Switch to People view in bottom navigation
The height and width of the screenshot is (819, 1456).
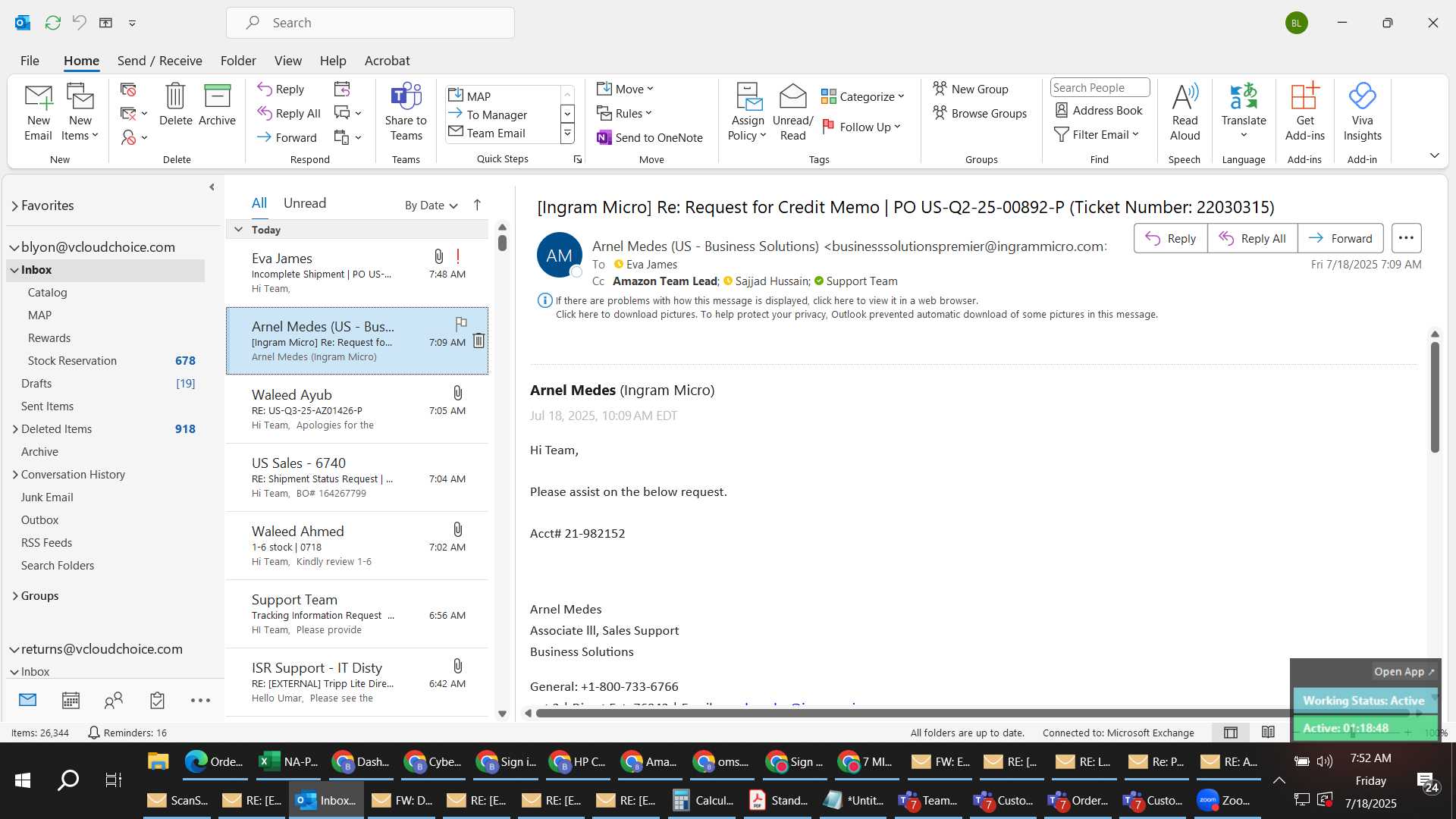pyautogui.click(x=114, y=700)
